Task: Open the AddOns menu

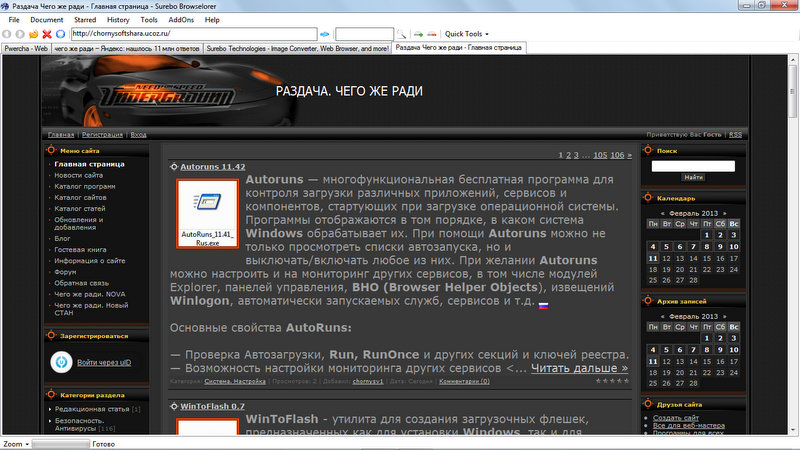Action: point(181,20)
